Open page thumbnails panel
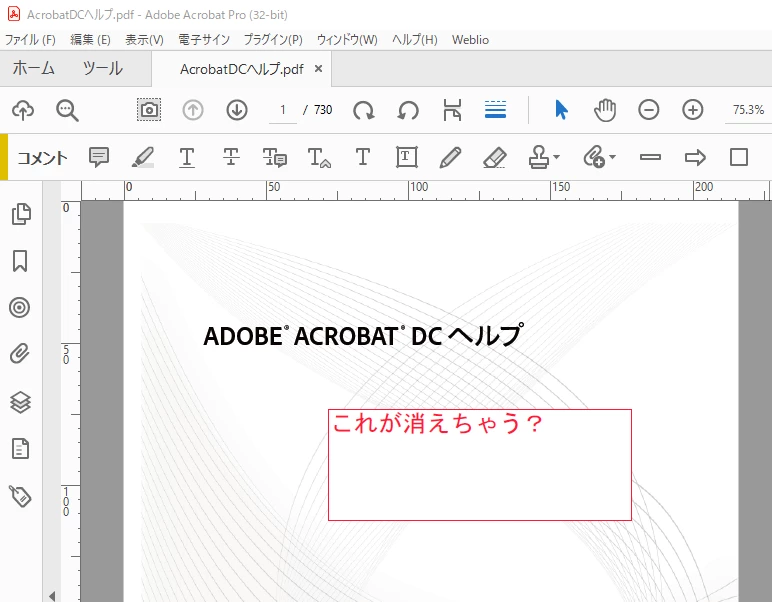Screen dimensions: 772x602 (21, 214)
